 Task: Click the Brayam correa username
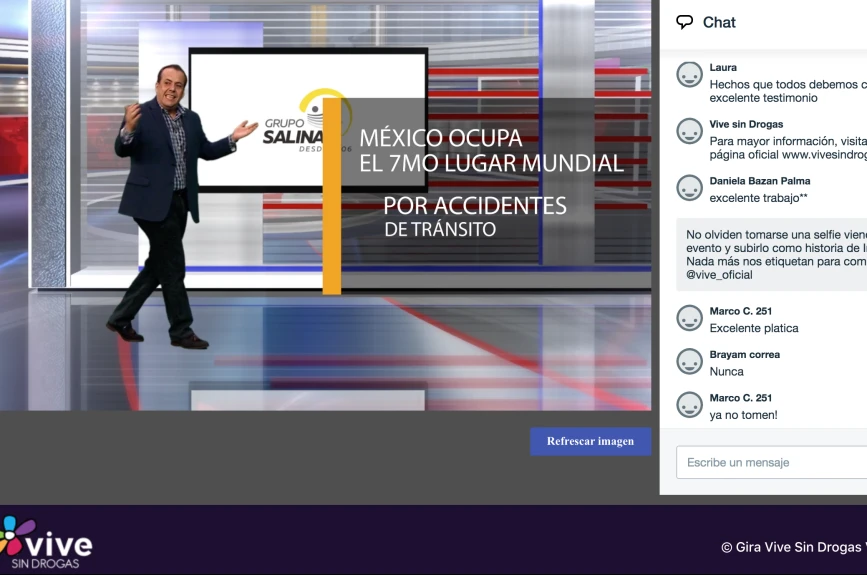pos(745,354)
